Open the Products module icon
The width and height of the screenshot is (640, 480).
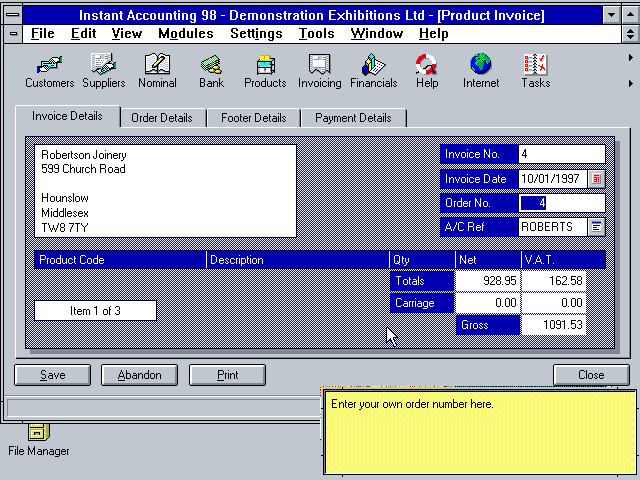tap(265, 71)
